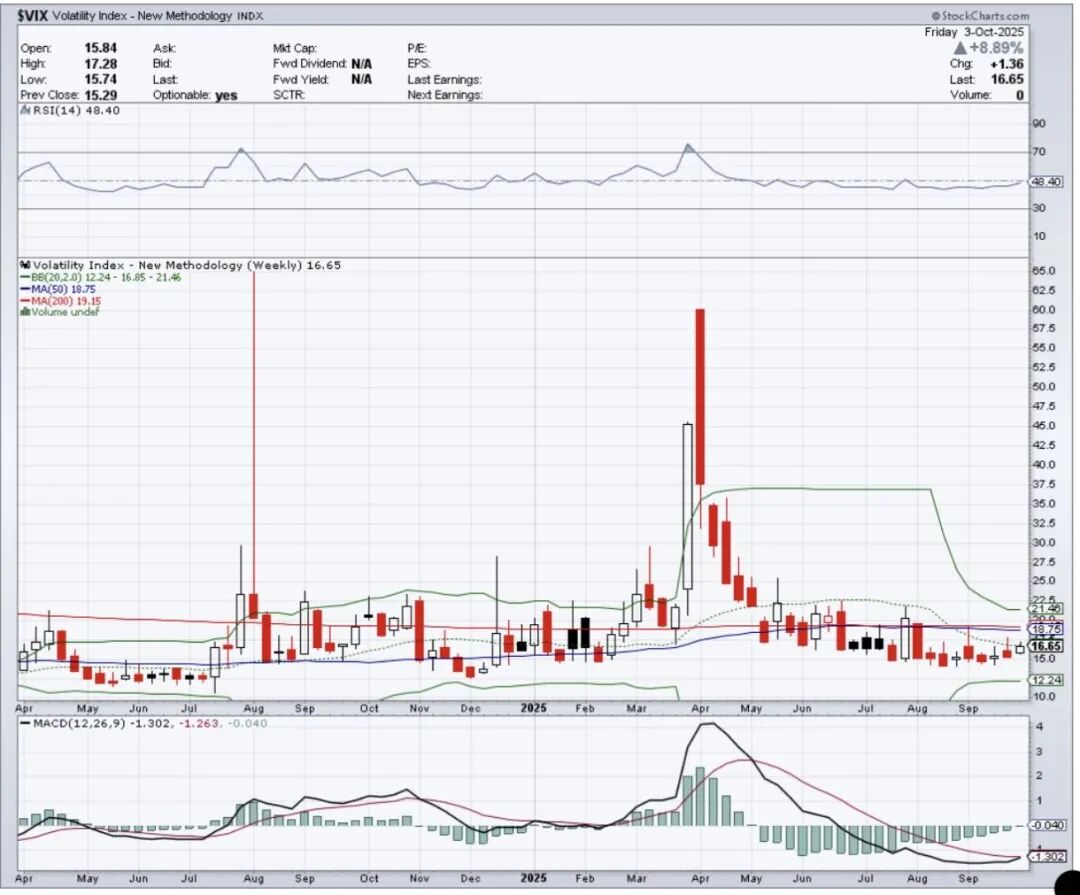The image size is (1080, 895).
Task: Click the 'Volatility Index - New Methodology' title
Action: pos(141,16)
